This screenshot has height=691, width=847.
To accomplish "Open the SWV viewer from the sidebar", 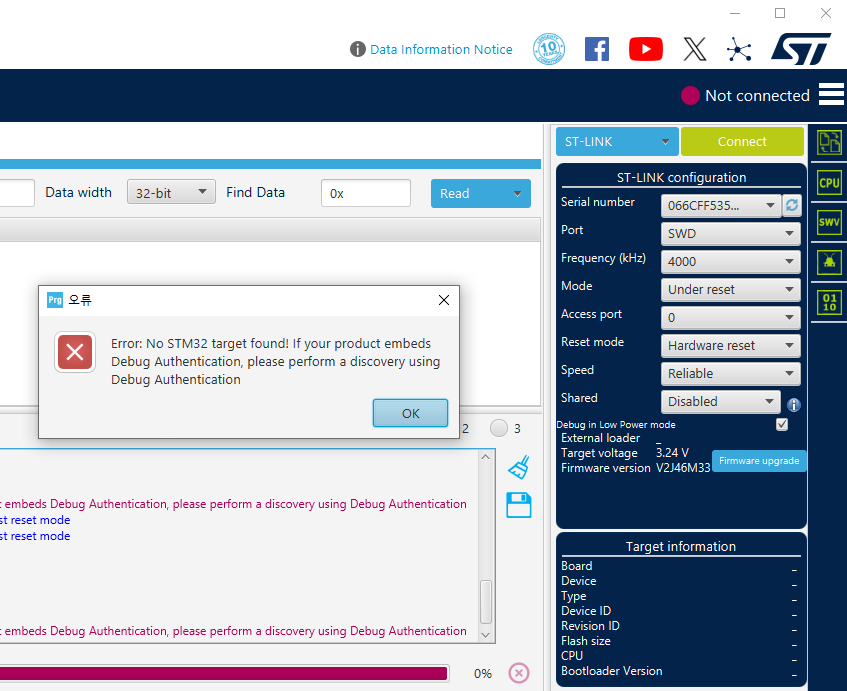I will 829,222.
